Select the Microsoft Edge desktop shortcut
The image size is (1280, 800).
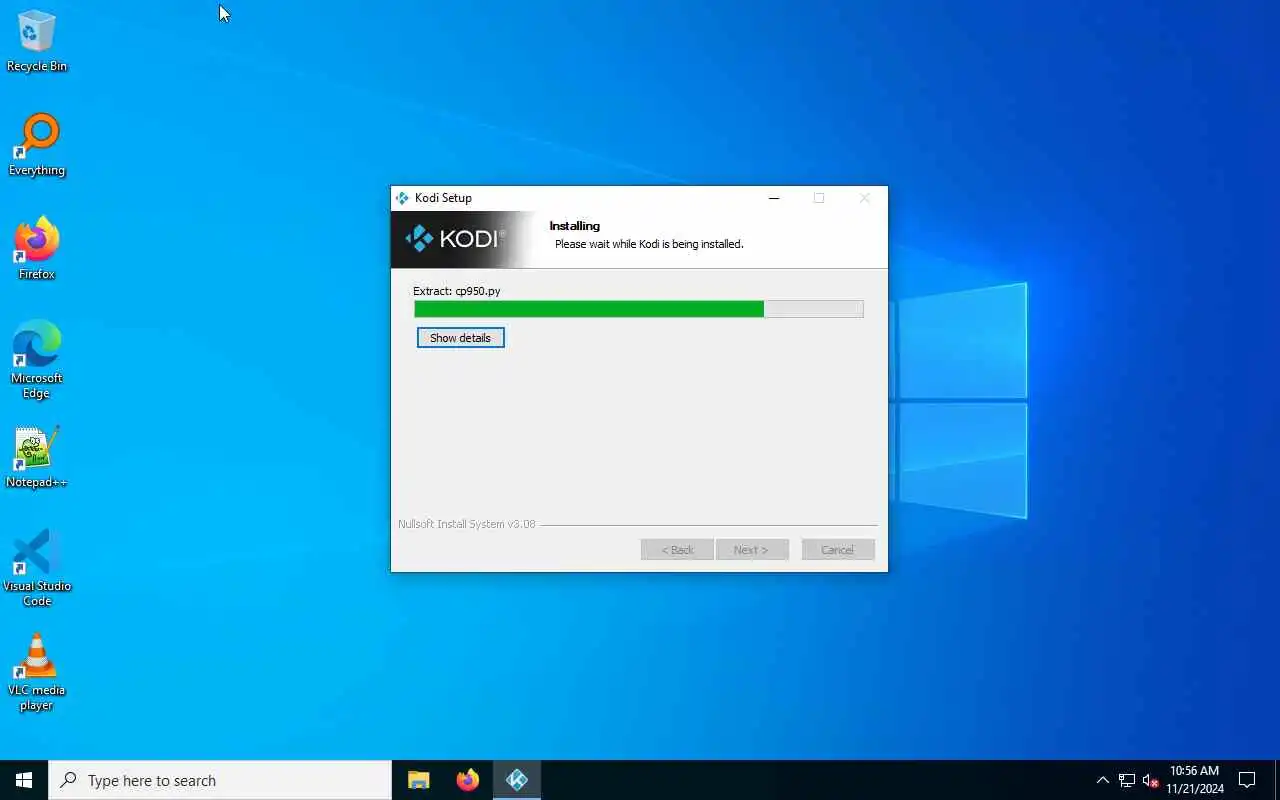tap(37, 360)
